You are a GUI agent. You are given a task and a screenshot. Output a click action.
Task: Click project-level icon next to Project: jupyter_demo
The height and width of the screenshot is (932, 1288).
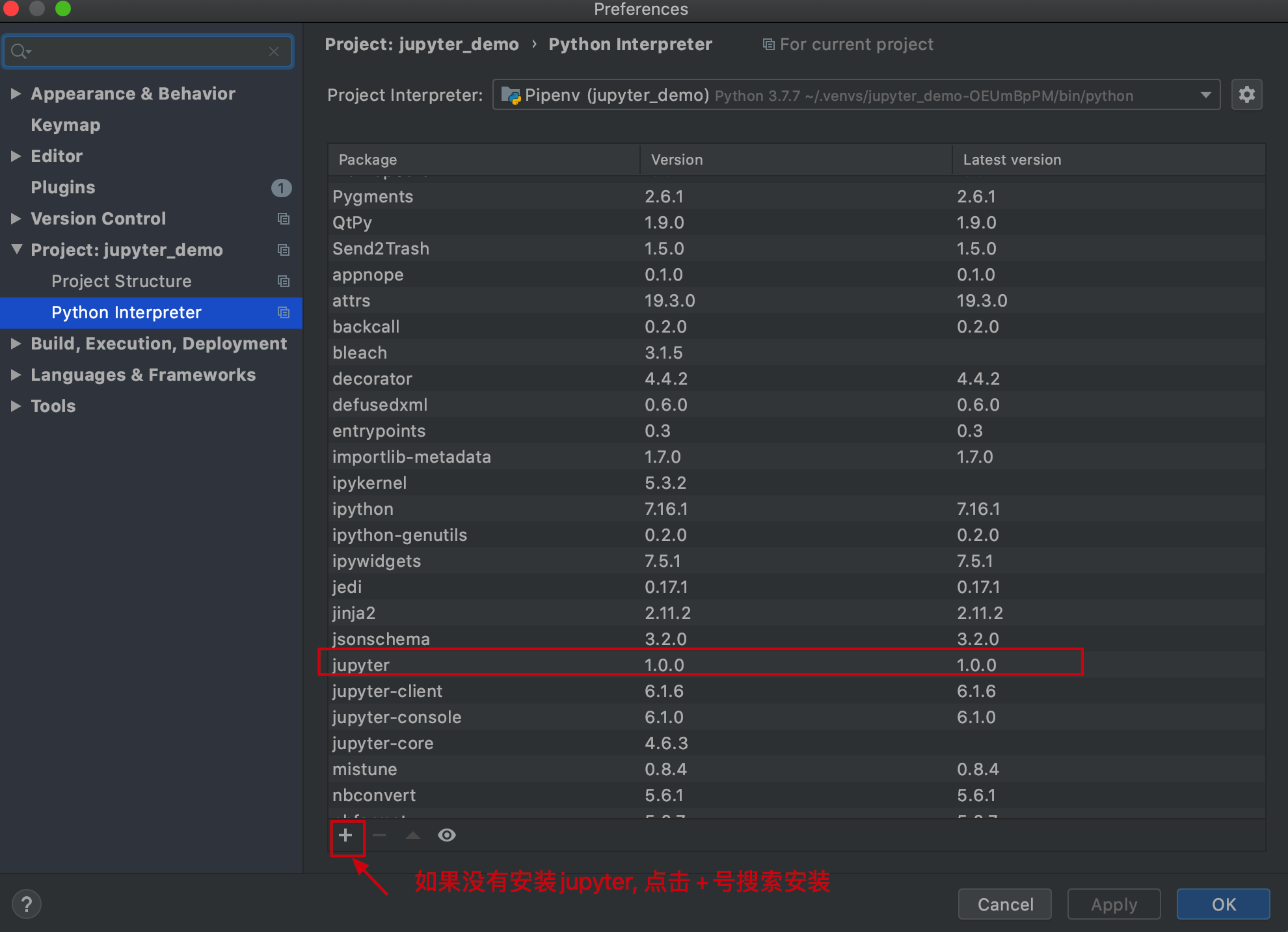(284, 250)
